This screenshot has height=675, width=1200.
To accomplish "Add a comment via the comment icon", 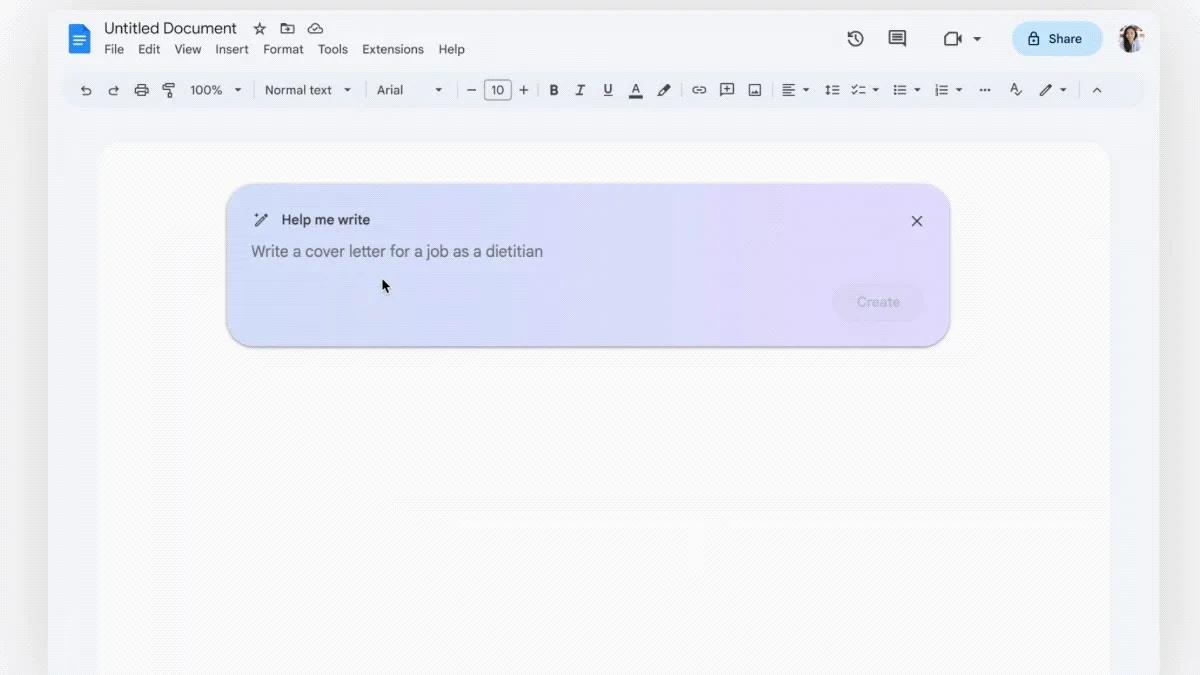I will [x=727, y=90].
